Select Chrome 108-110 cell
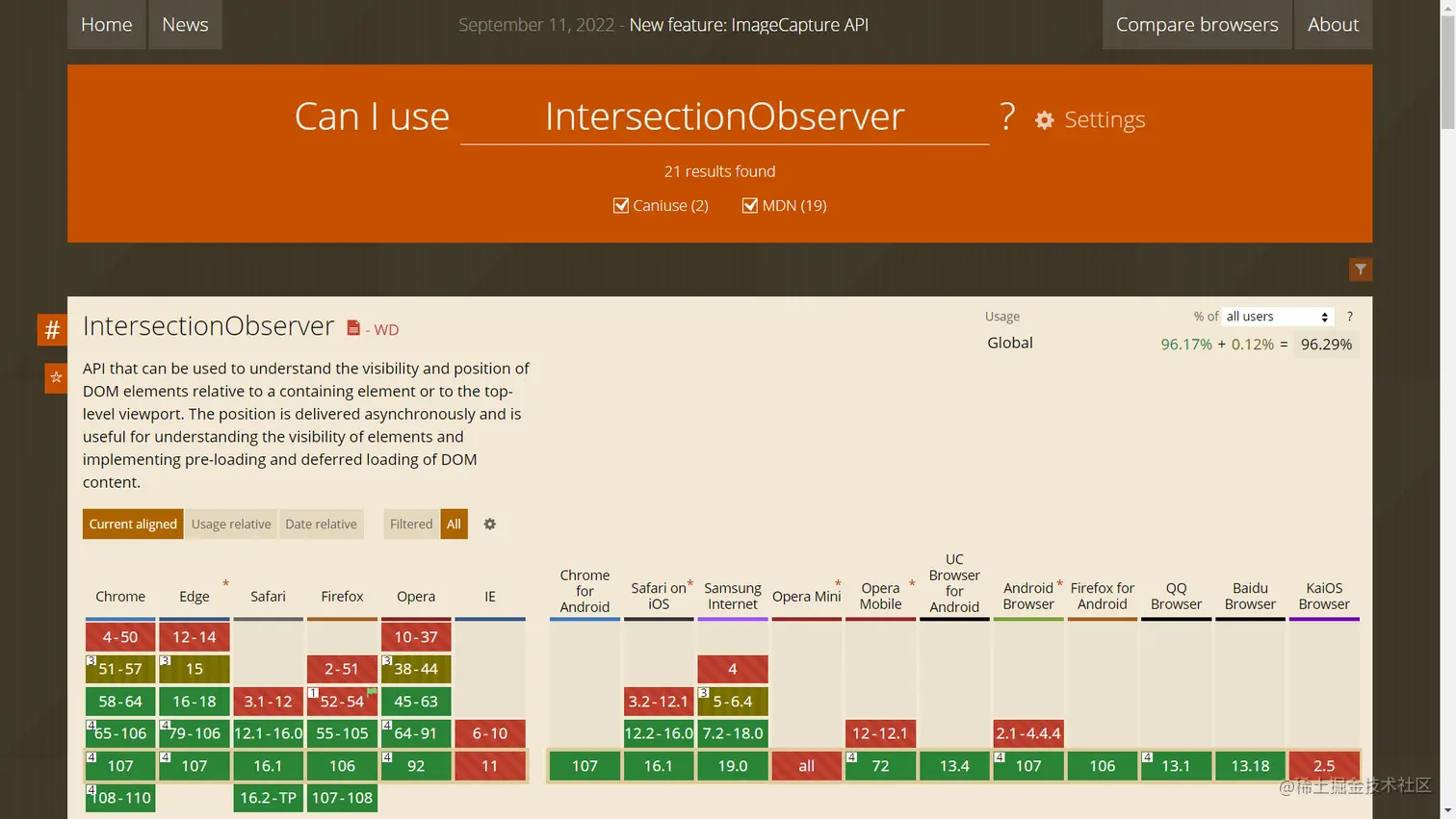Viewport: 1456px width, 819px height. pos(120,798)
